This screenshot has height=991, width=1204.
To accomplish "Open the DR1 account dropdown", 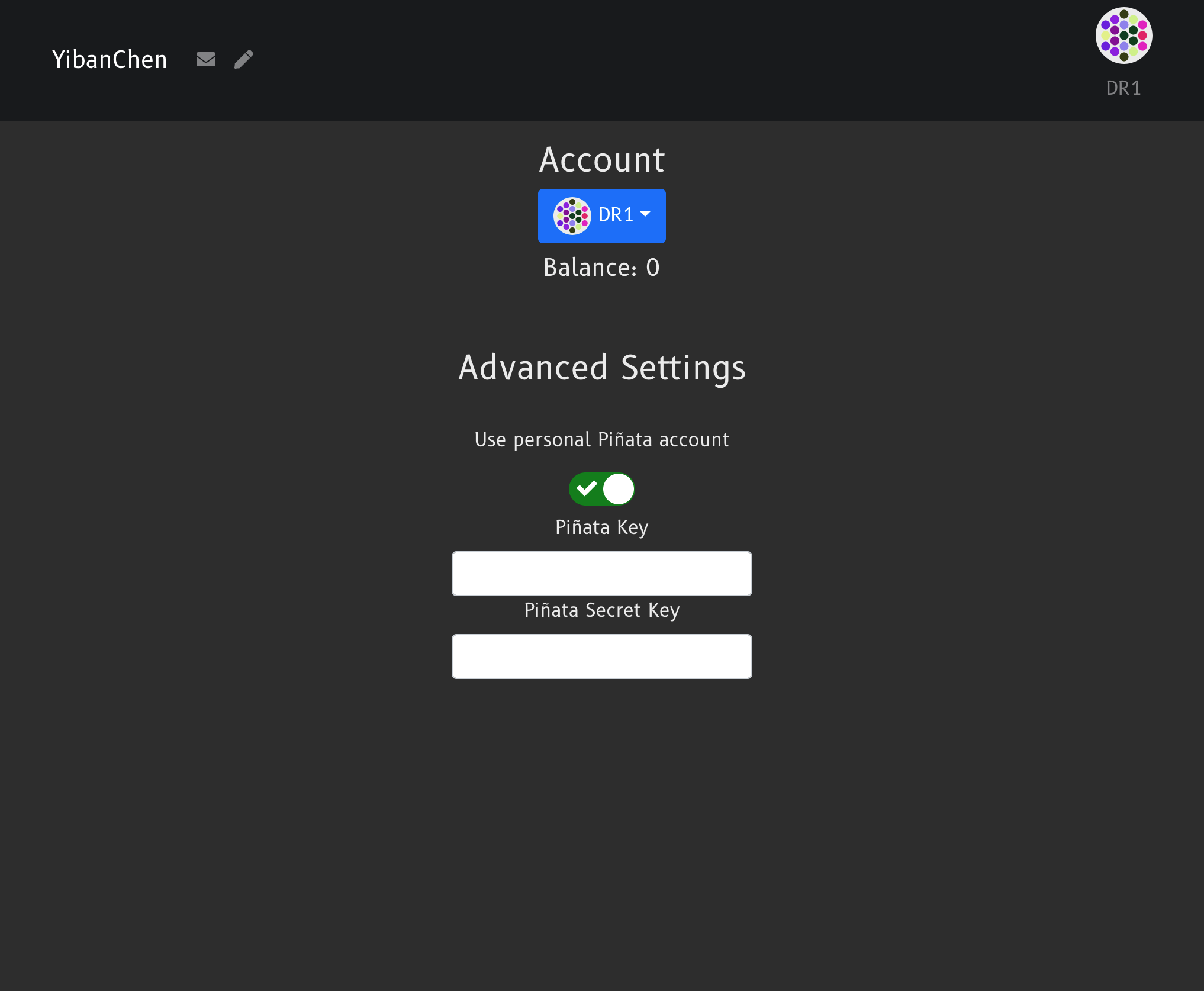I will [601, 215].
